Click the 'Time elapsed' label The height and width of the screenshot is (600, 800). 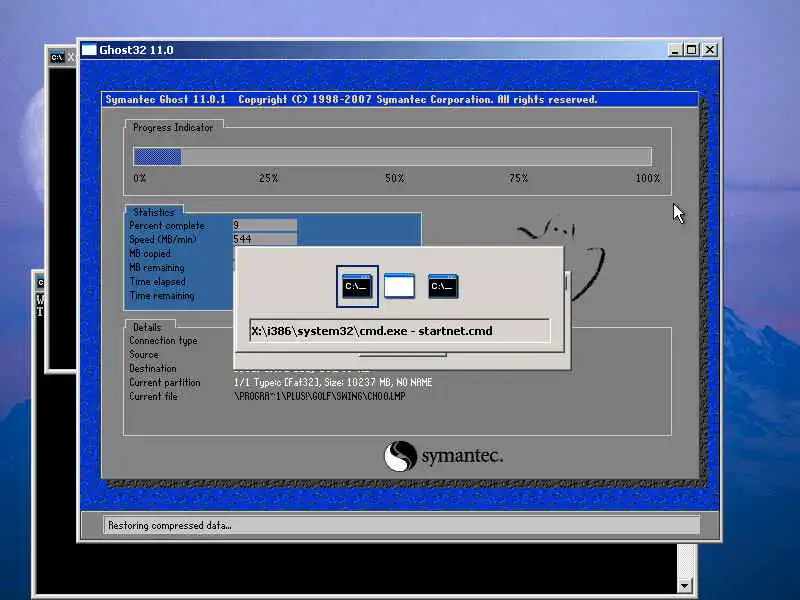(157, 282)
